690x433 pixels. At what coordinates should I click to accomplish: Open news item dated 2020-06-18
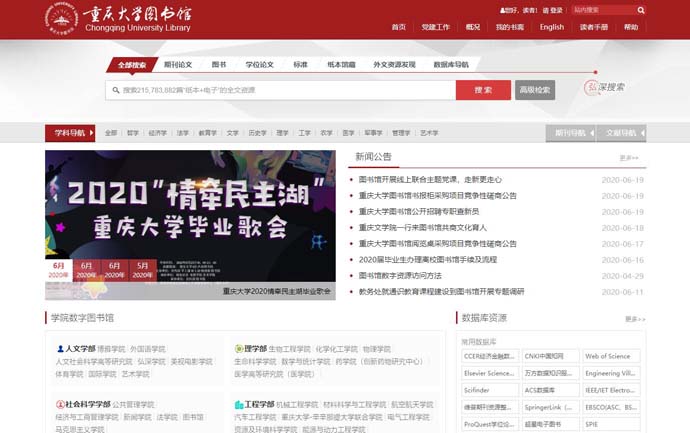coord(422,228)
